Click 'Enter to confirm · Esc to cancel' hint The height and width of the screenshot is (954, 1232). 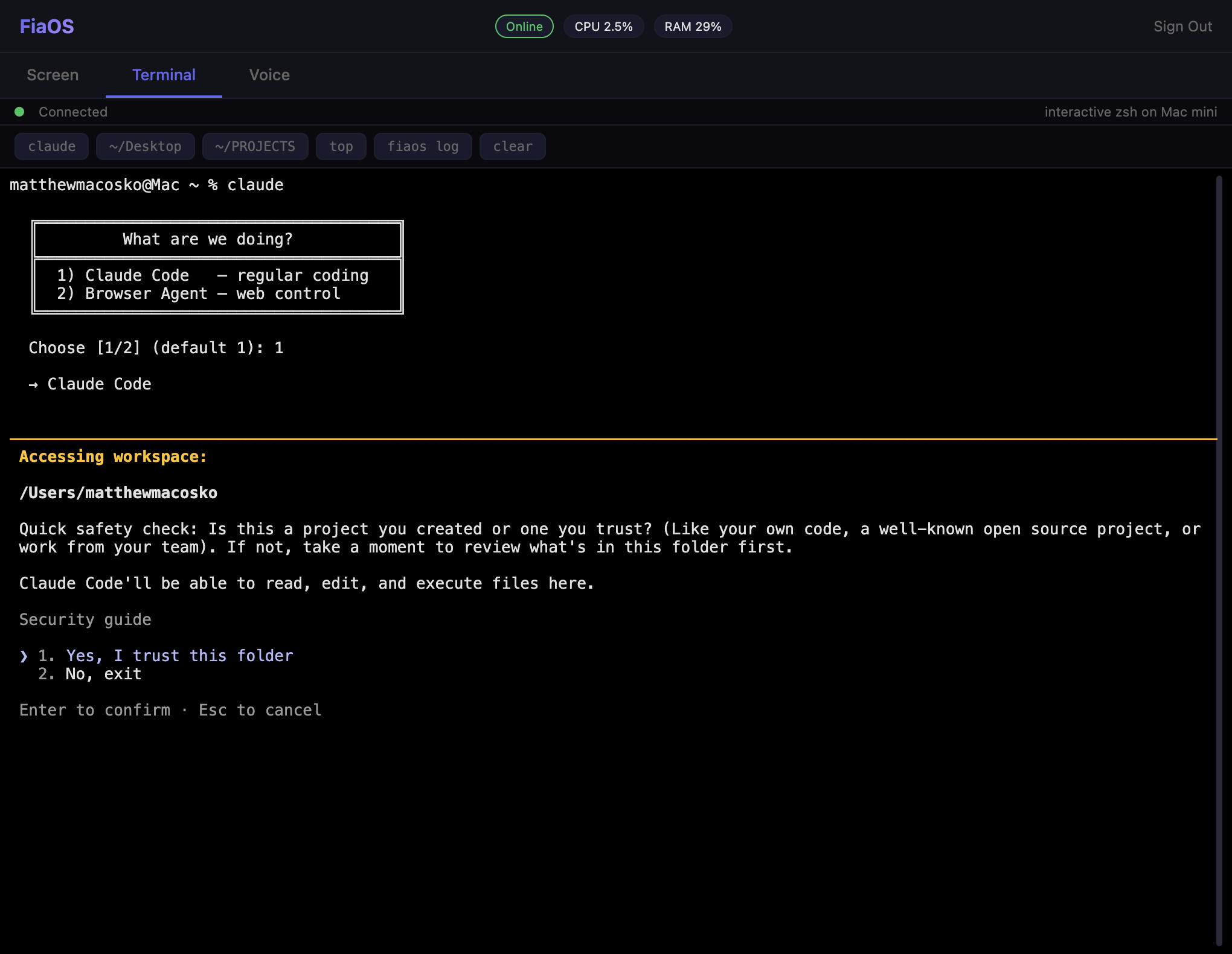tap(170, 710)
